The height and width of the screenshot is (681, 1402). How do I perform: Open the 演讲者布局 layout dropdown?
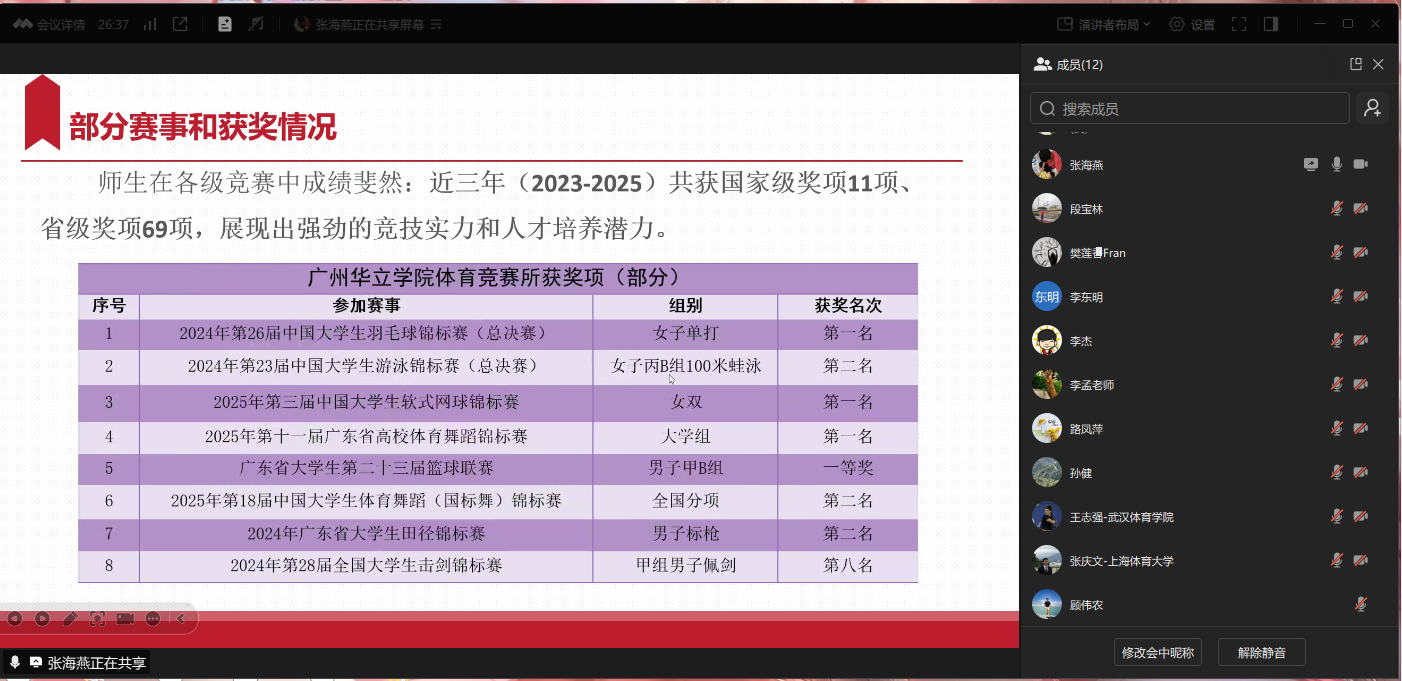pos(1105,24)
